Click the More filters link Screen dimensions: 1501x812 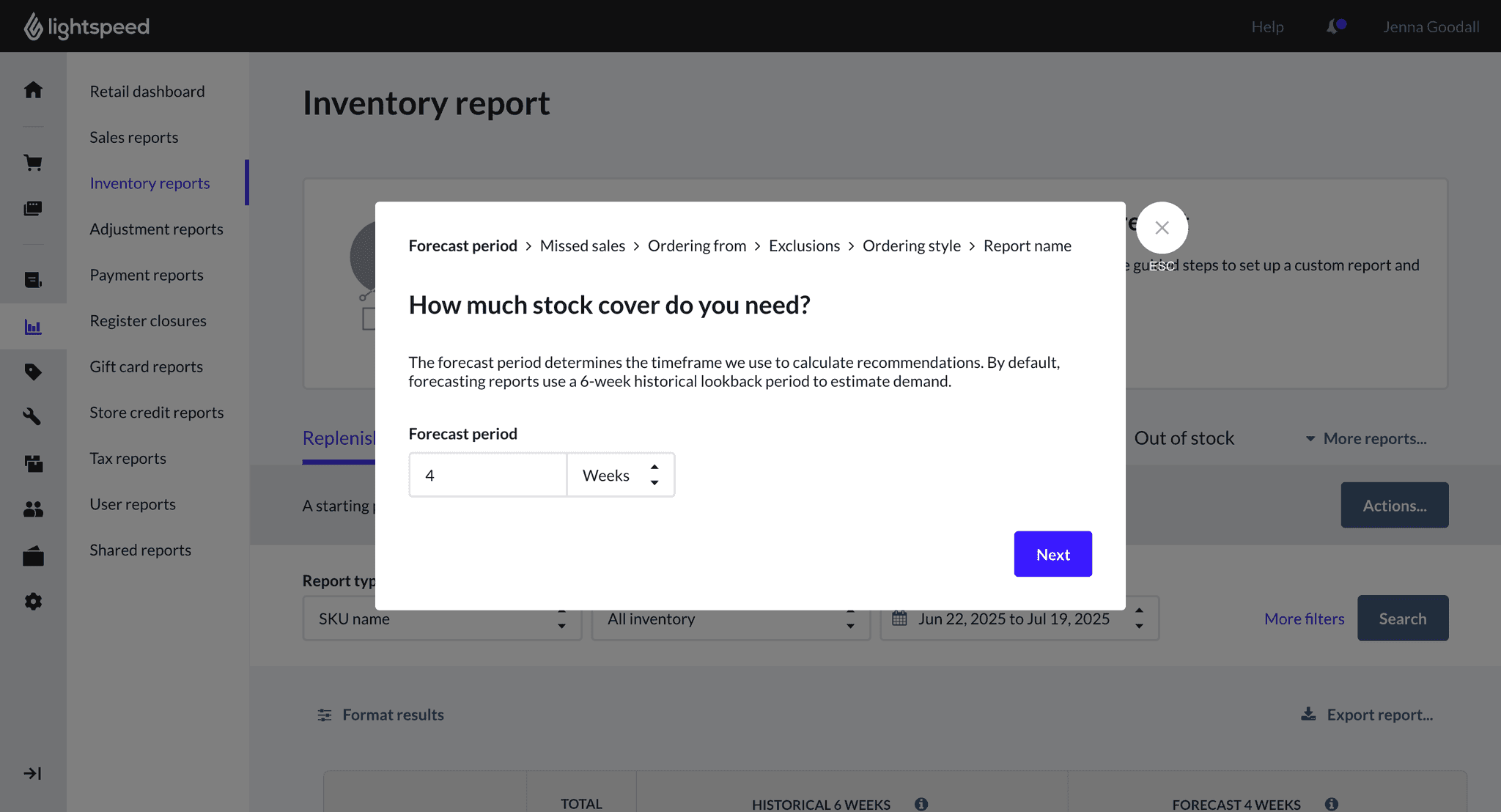tap(1304, 619)
